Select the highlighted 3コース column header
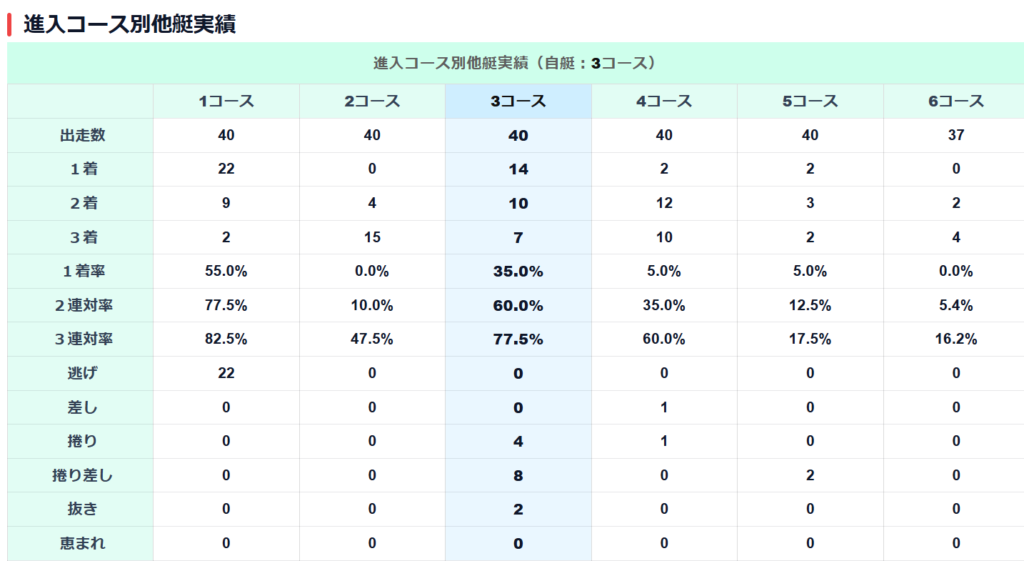 518,101
